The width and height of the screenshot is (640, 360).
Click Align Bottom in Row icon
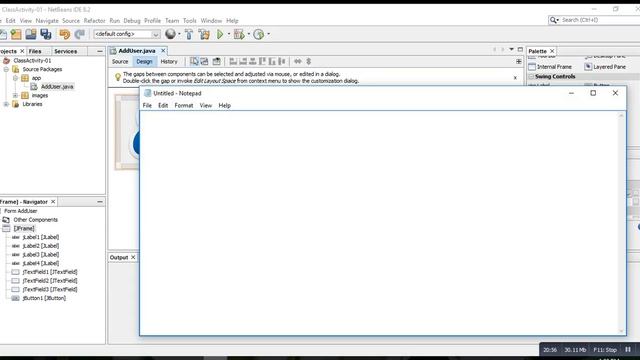point(272,62)
